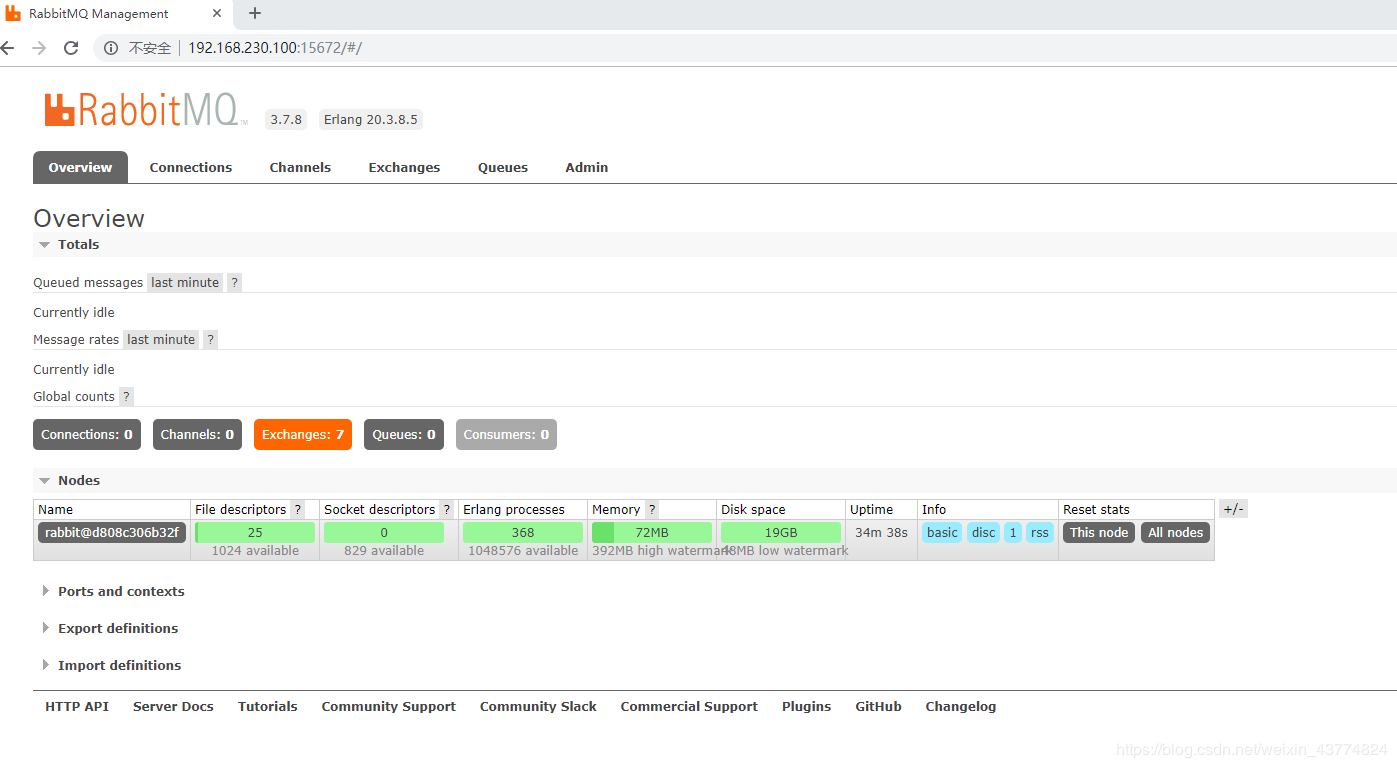The height and width of the screenshot is (768, 1397).
Task: Open the Commercial Support link
Action: 689,707
